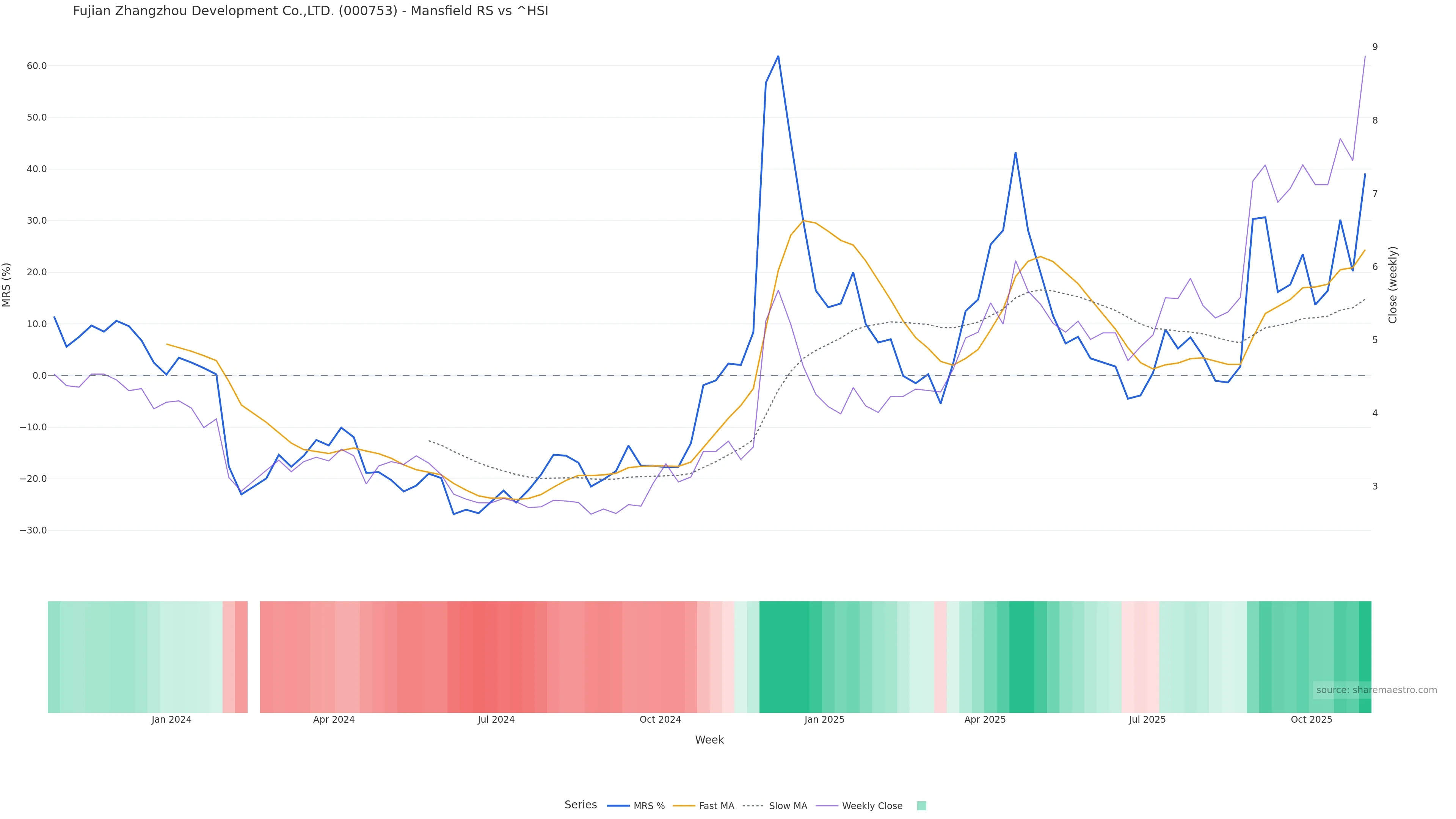Click the chart title for Fujian Zhangzhou

pos(310,11)
